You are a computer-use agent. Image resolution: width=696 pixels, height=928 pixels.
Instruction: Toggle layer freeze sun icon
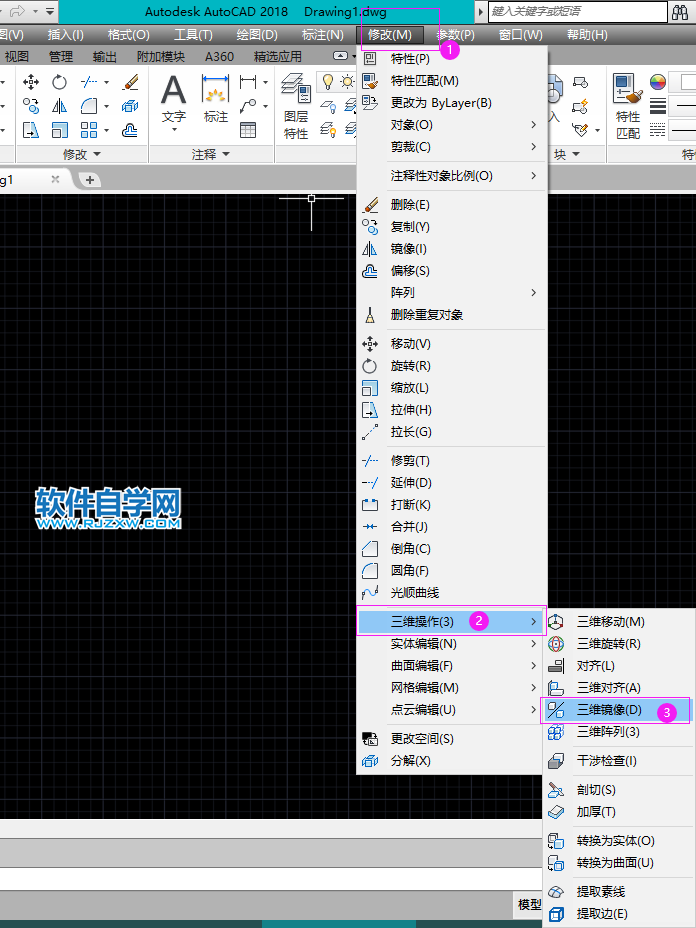[347, 82]
